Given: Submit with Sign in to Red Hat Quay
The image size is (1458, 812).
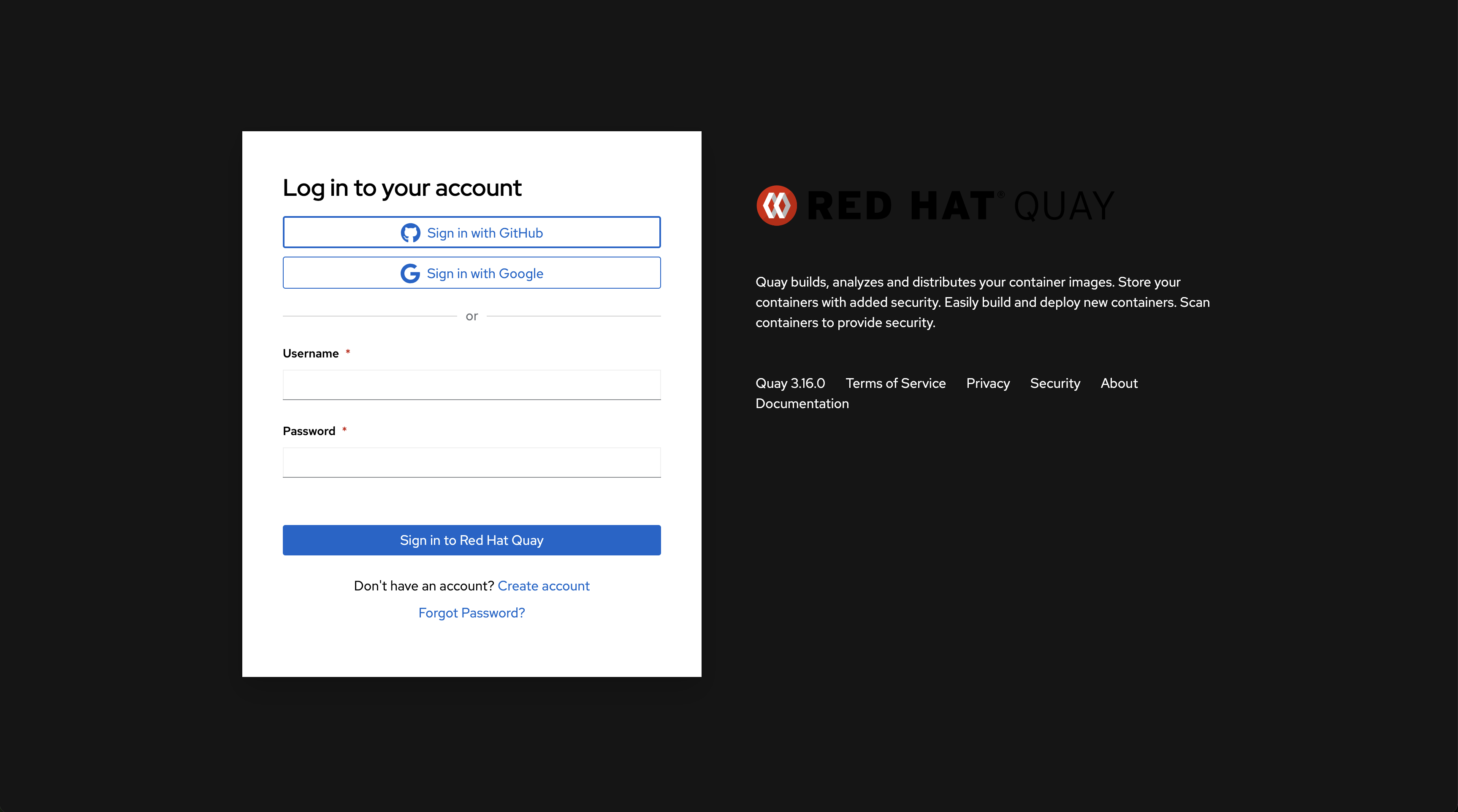Looking at the screenshot, I should pyautogui.click(x=472, y=540).
